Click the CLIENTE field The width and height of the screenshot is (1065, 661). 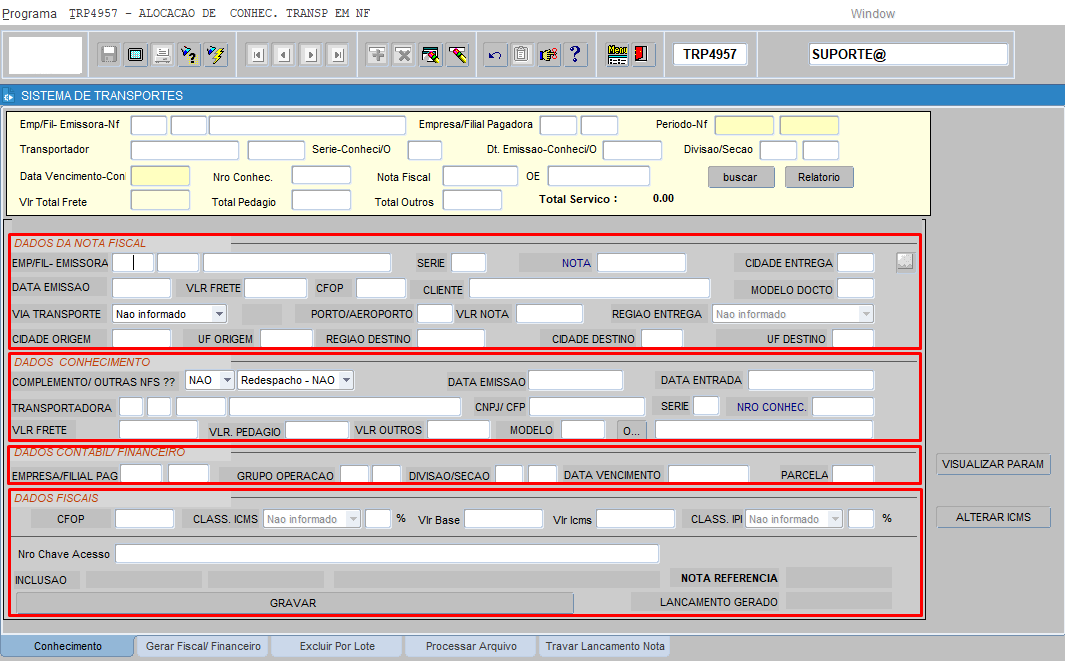(x=590, y=288)
